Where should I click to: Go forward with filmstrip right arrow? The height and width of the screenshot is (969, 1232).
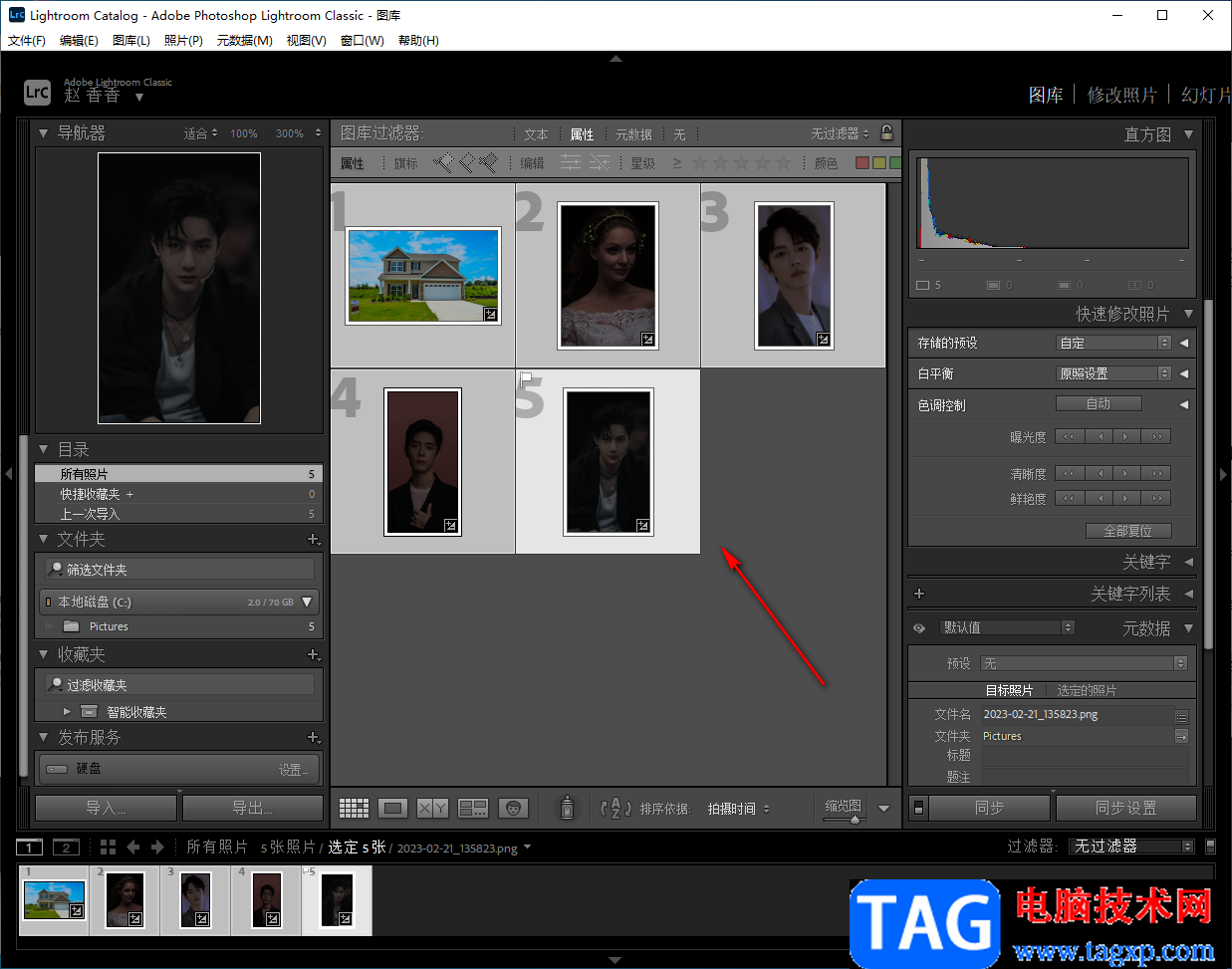pyautogui.click(x=157, y=847)
